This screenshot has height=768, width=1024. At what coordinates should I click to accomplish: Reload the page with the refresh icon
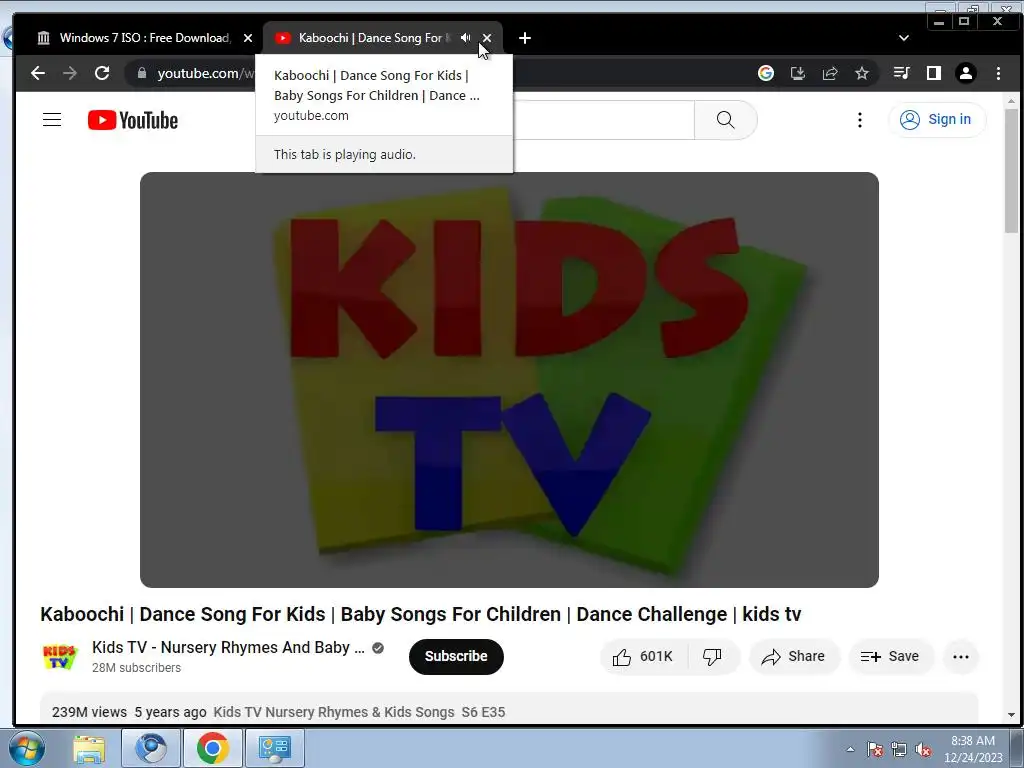102,73
